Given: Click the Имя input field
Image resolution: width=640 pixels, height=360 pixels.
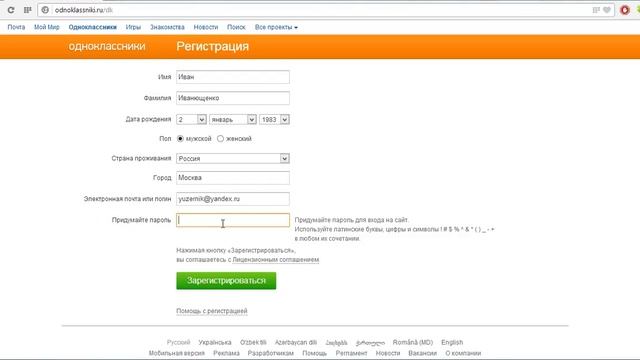Looking at the screenshot, I should point(233,77).
